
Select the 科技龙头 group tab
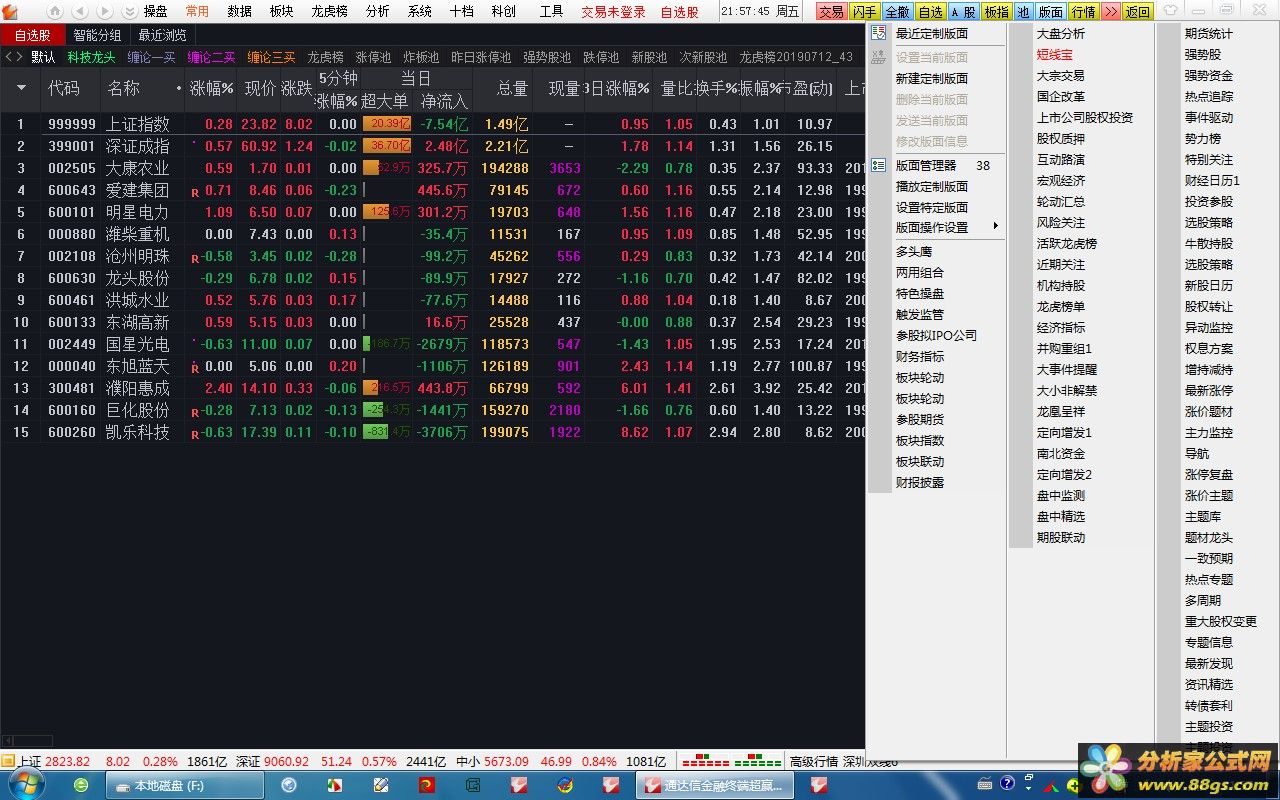pos(92,57)
